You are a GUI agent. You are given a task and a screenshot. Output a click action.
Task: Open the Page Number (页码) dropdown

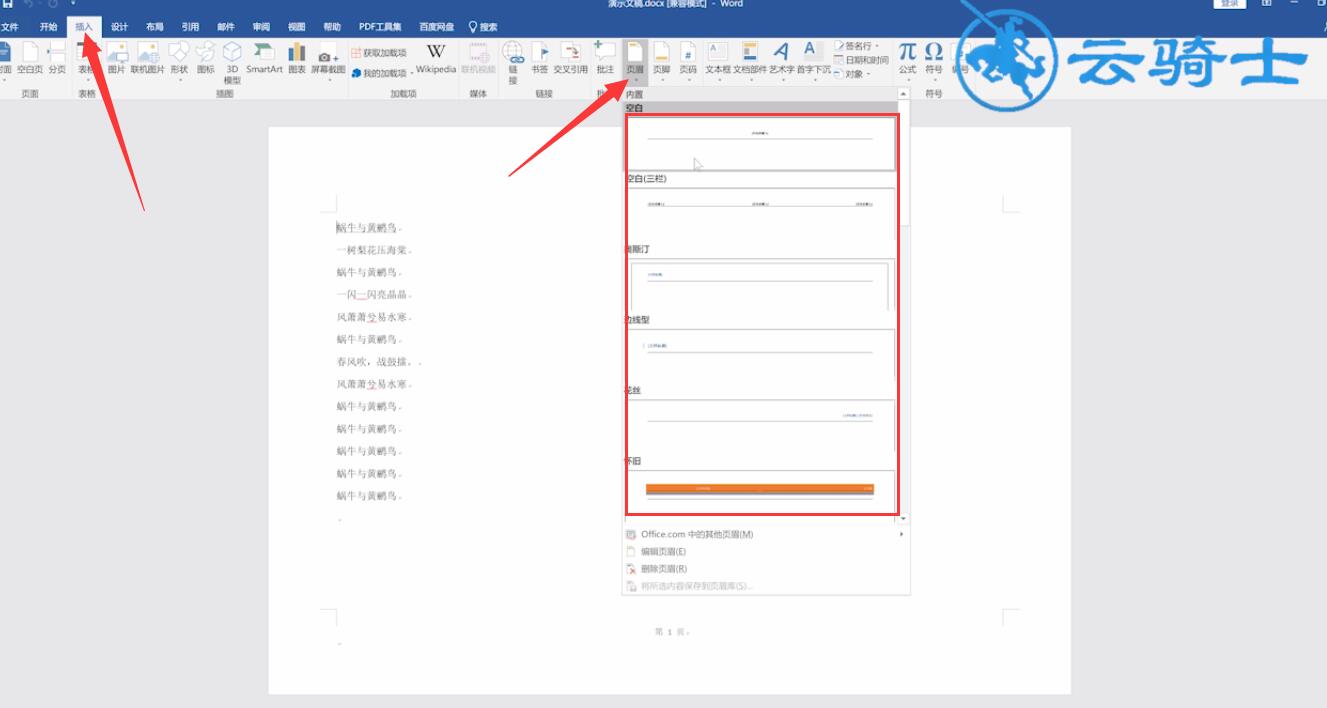tap(688, 61)
